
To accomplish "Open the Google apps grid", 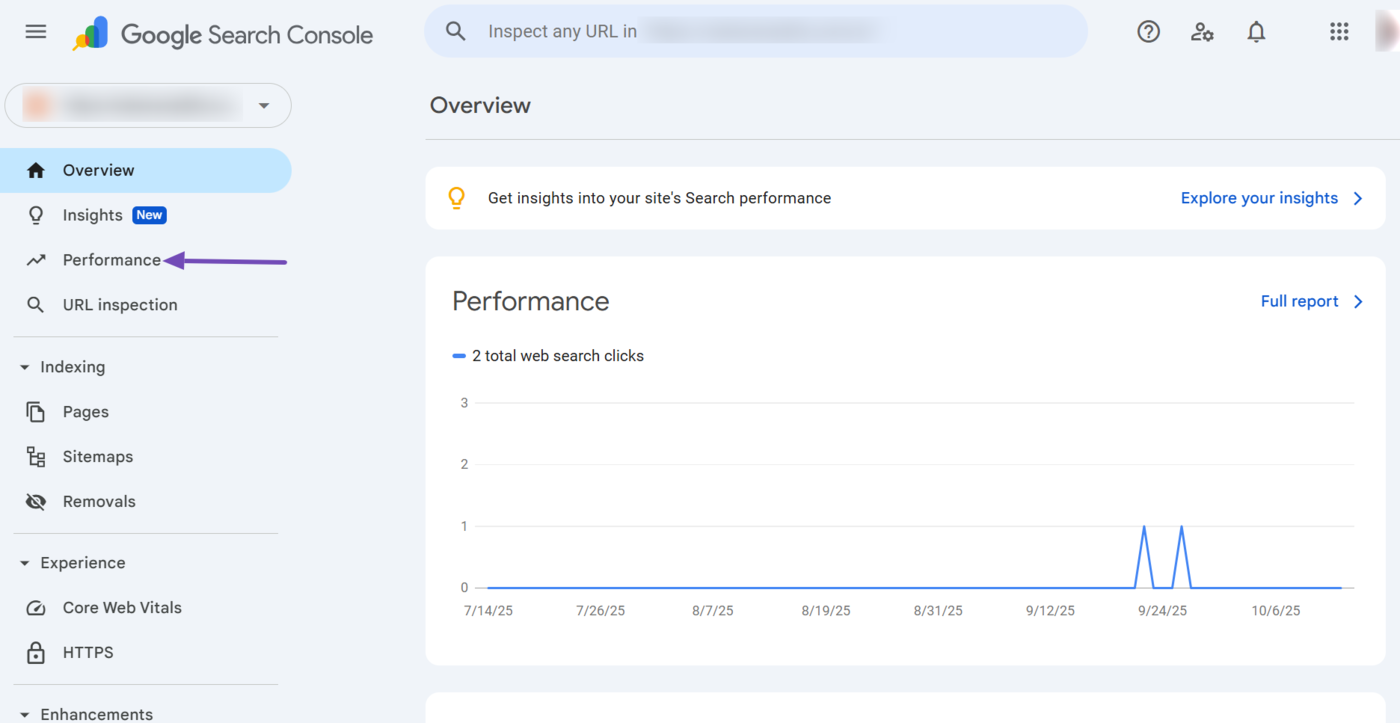I will (1339, 32).
